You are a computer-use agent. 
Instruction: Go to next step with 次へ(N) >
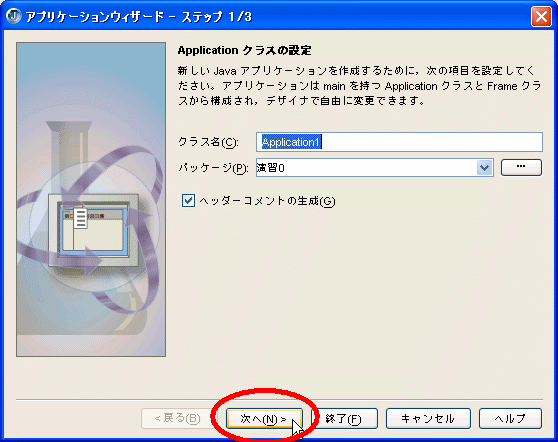pyautogui.click(x=264, y=419)
